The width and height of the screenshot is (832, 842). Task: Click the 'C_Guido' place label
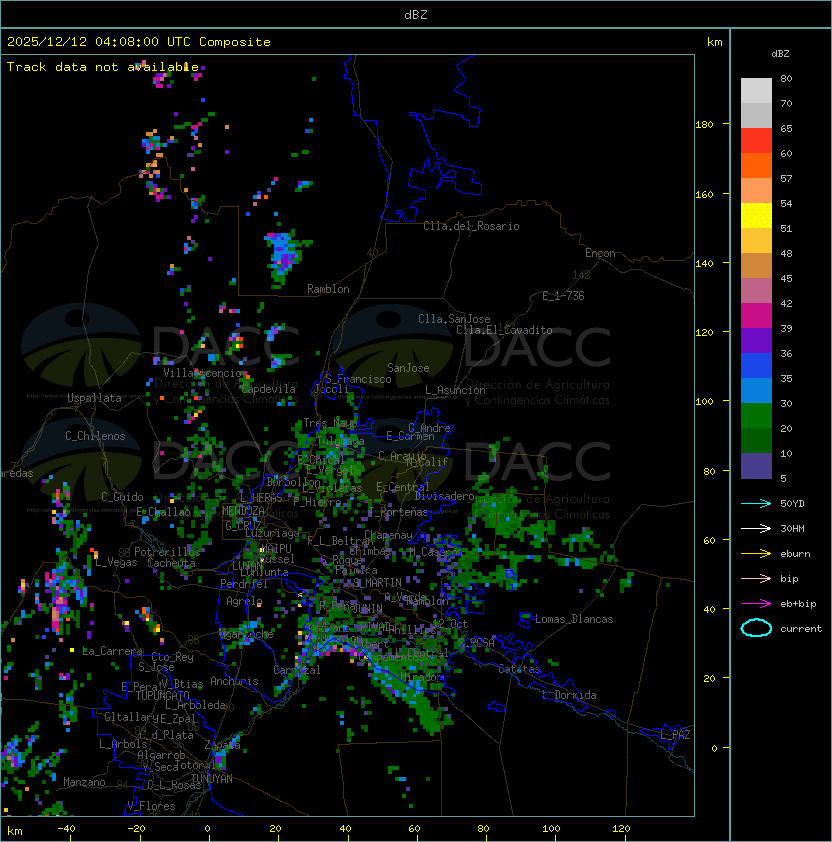coord(122,497)
